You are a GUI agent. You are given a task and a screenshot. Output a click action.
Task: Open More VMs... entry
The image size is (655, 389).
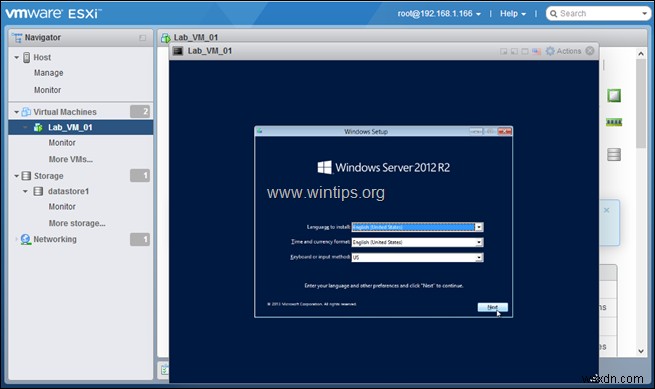click(x=71, y=159)
